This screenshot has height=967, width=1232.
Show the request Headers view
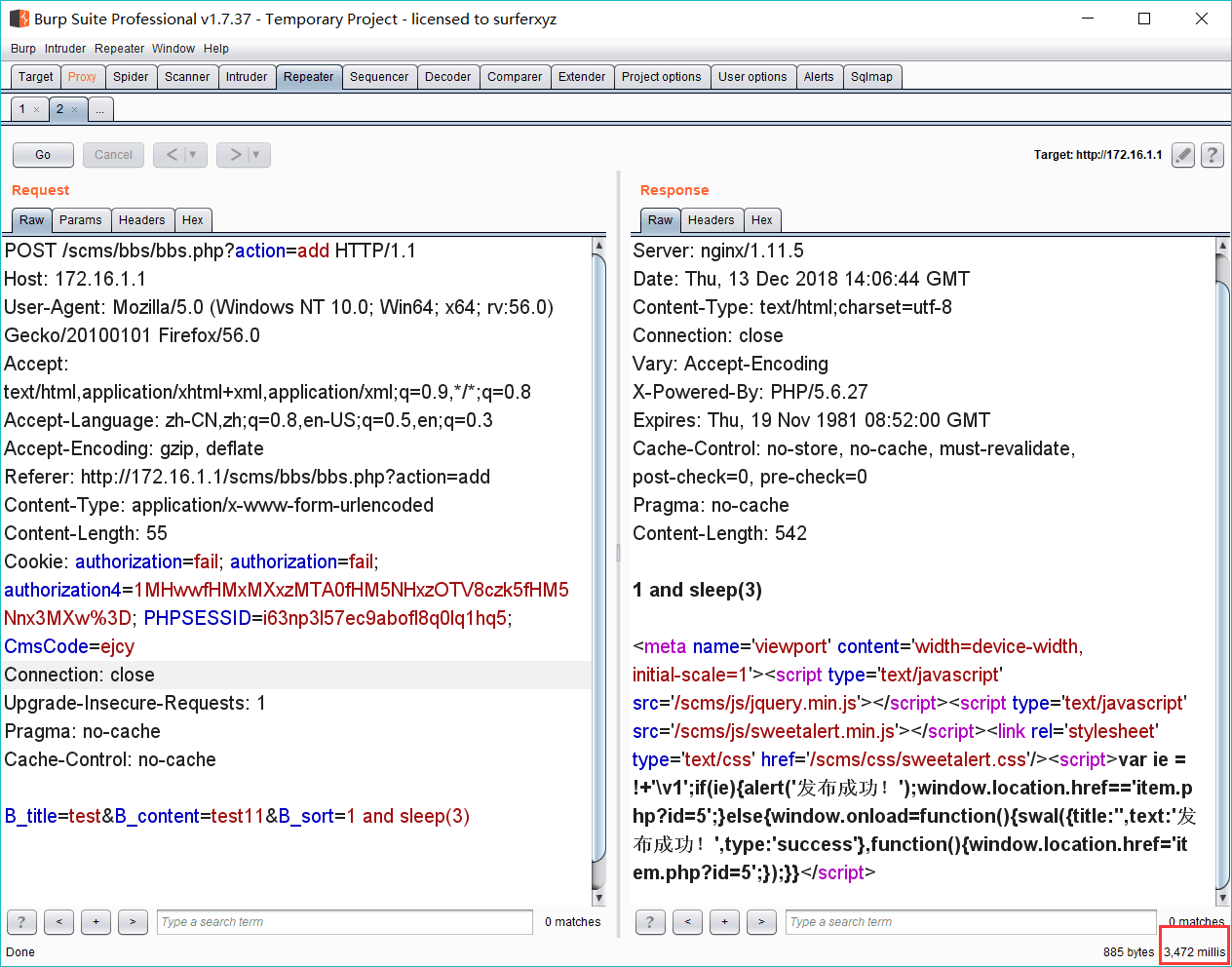[142, 220]
